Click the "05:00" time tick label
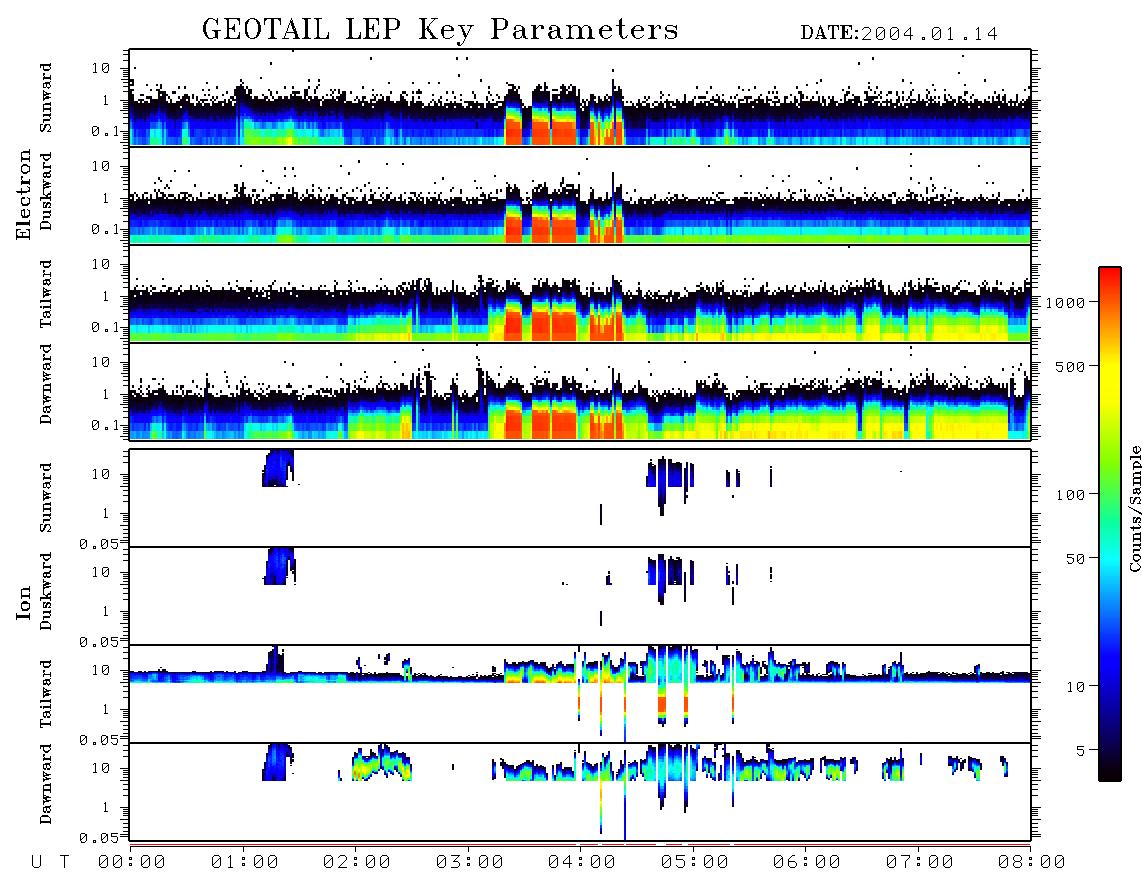 [x=695, y=862]
